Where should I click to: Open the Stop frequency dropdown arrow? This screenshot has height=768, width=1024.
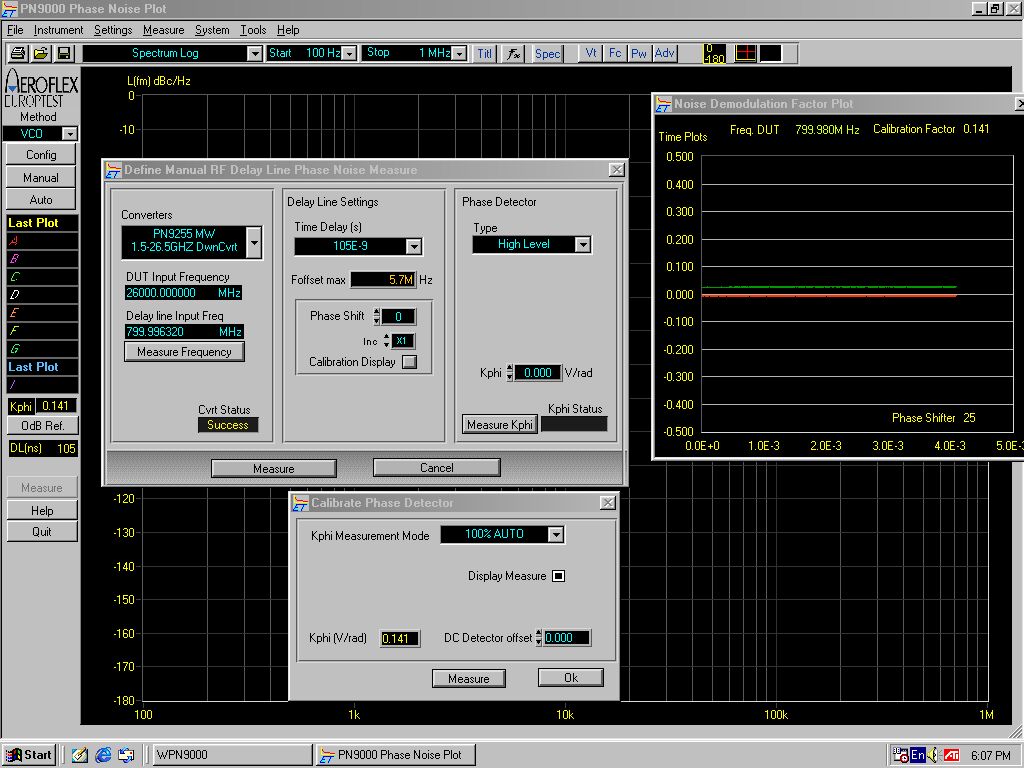tap(460, 54)
